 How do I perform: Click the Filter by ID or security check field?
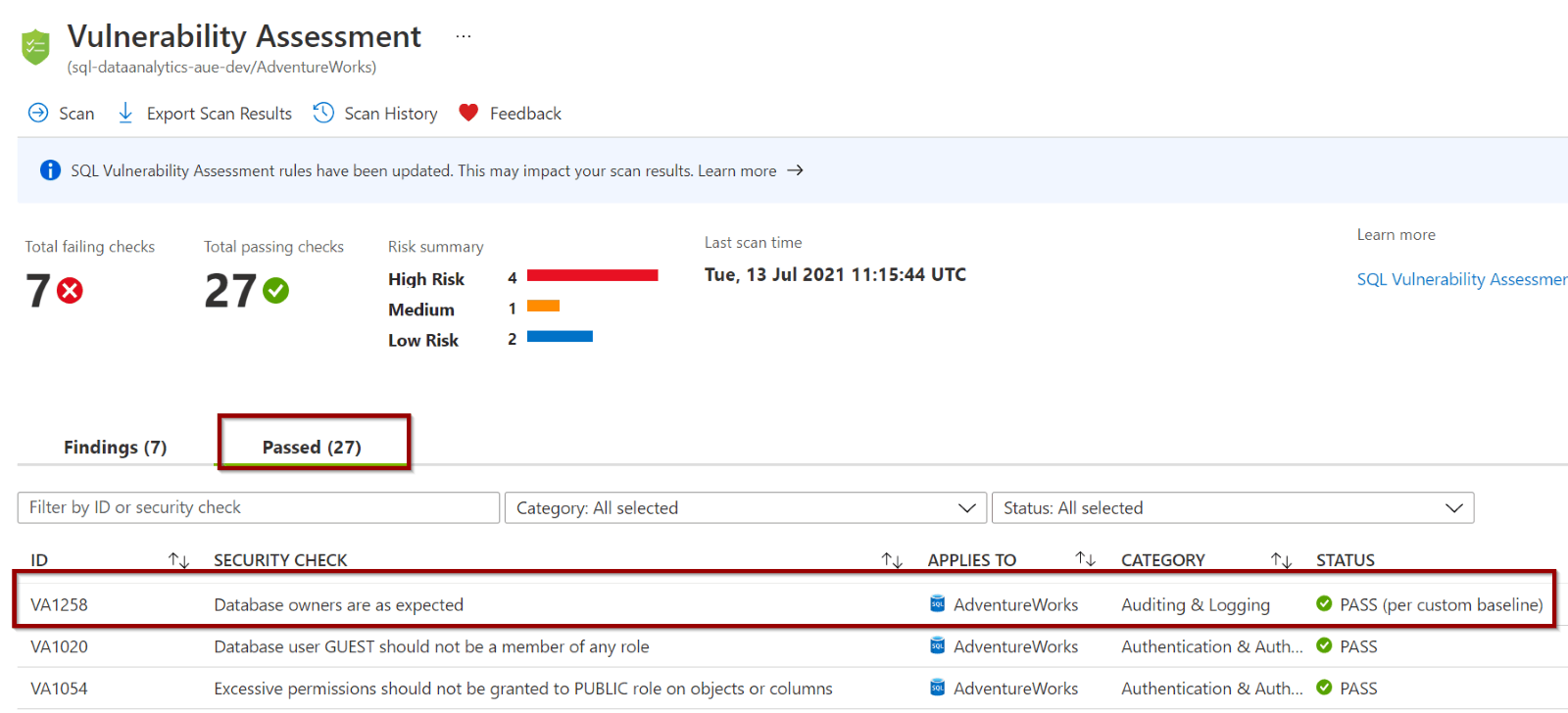pos(259,507)
